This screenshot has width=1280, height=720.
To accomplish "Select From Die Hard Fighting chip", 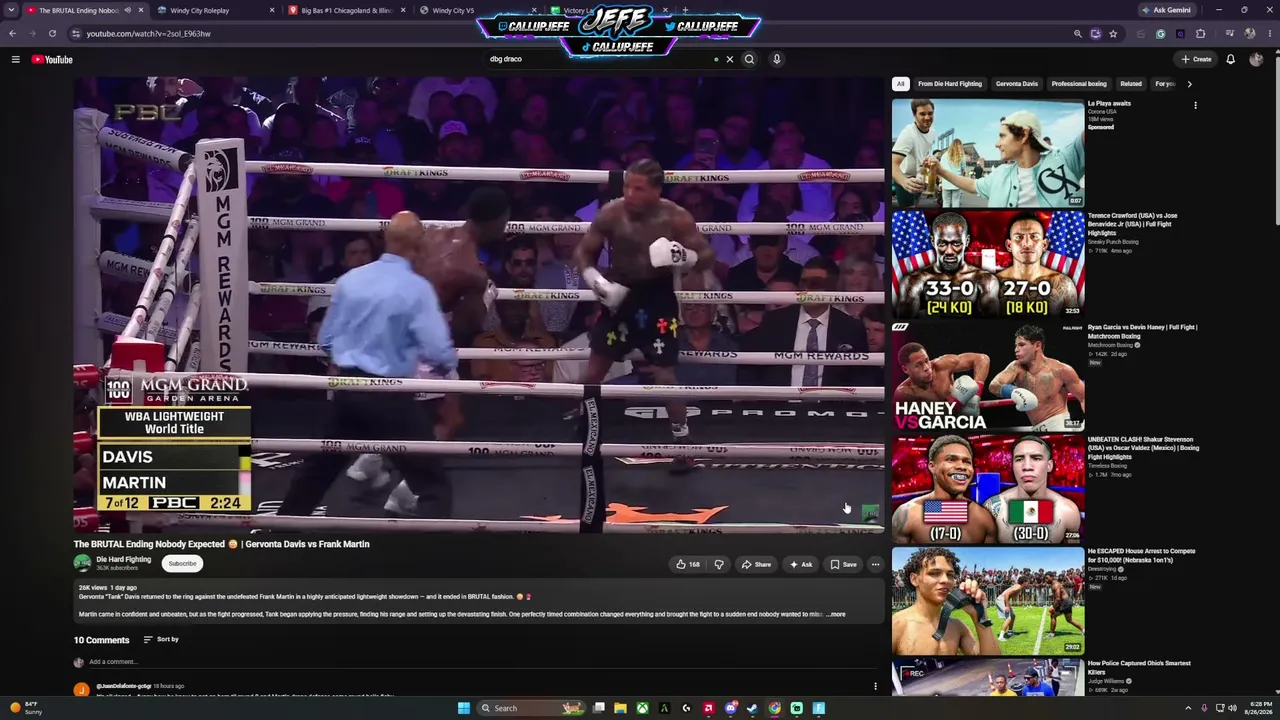I will (x=950, y=84).
